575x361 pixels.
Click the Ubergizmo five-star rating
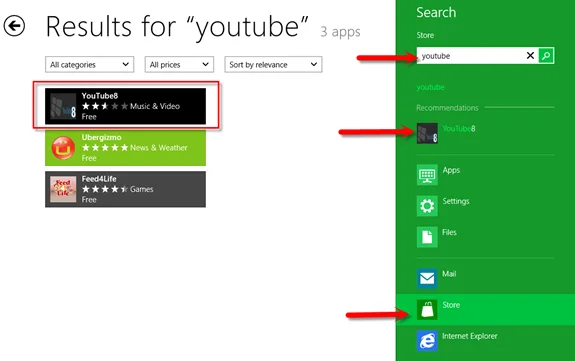(105, 147)
